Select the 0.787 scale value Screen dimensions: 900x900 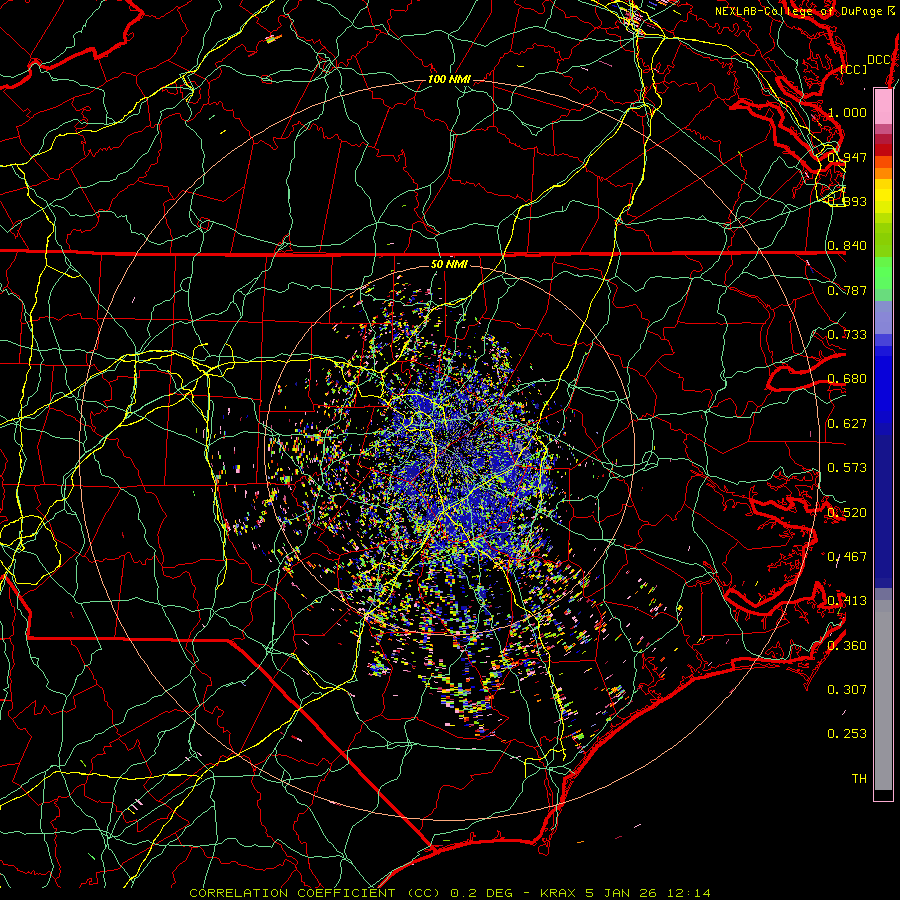click(847, 290)
